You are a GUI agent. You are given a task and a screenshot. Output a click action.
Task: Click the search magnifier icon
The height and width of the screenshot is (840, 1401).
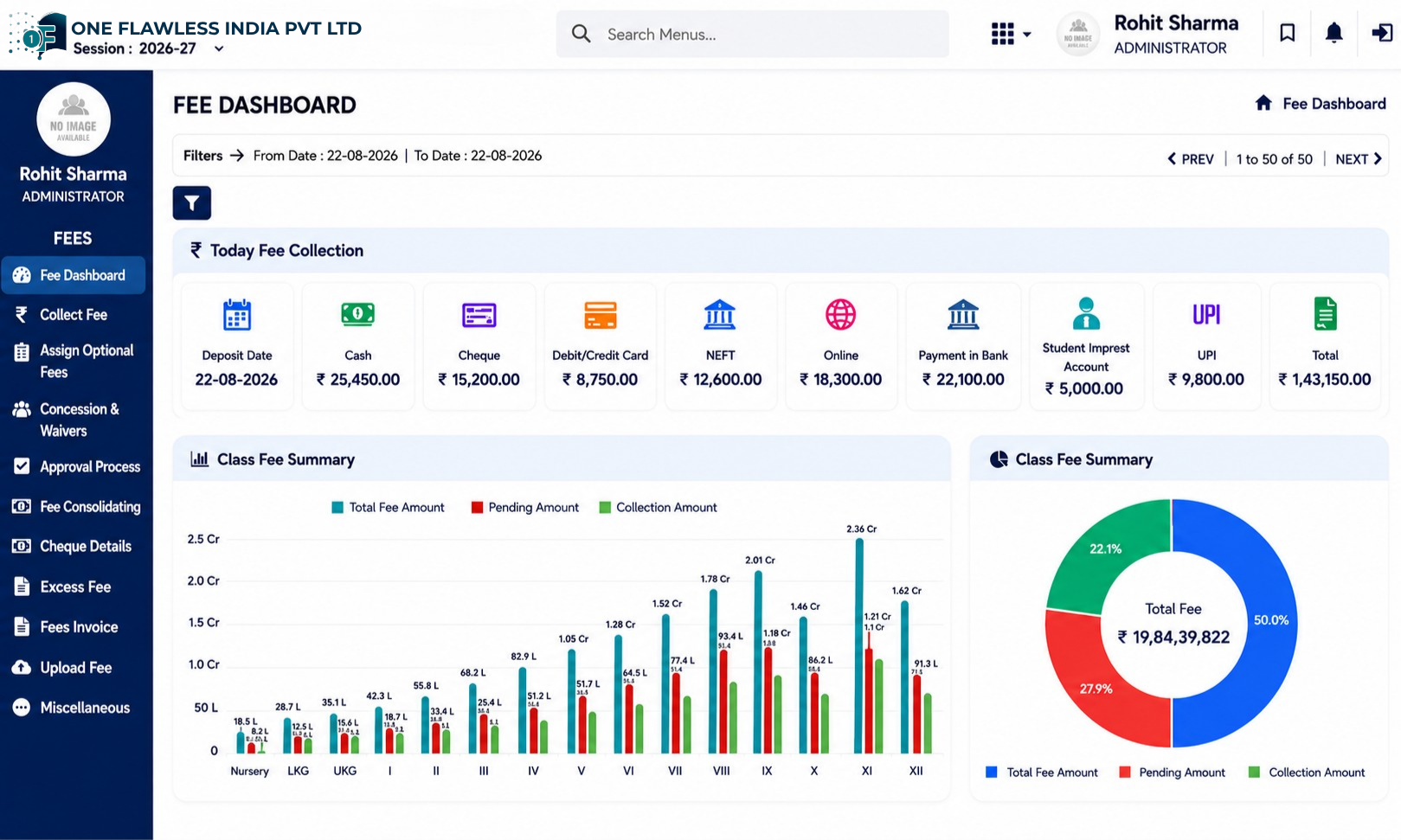(x=582, y=34)
